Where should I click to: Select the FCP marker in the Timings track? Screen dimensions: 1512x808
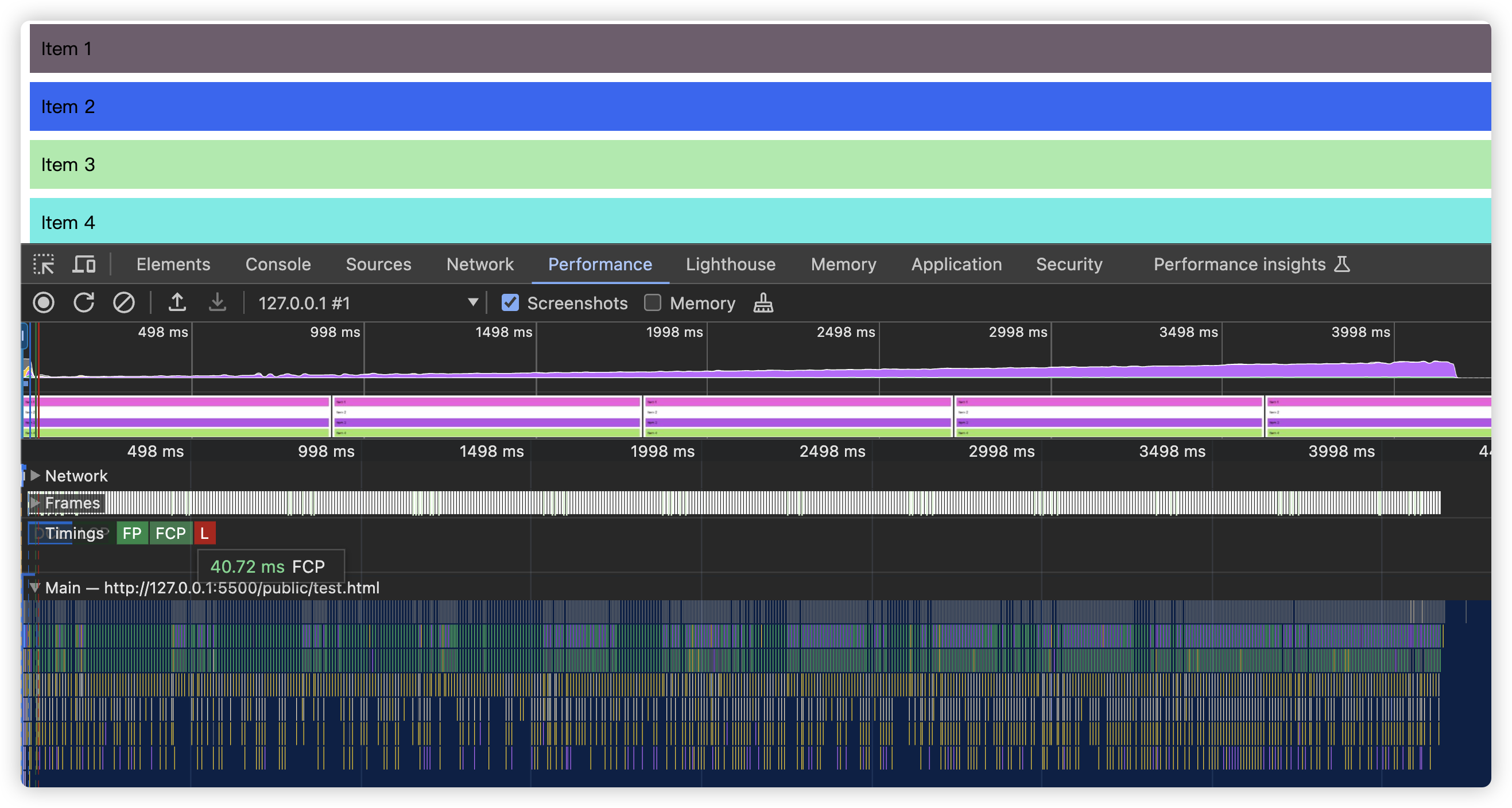tap(171, 533)
